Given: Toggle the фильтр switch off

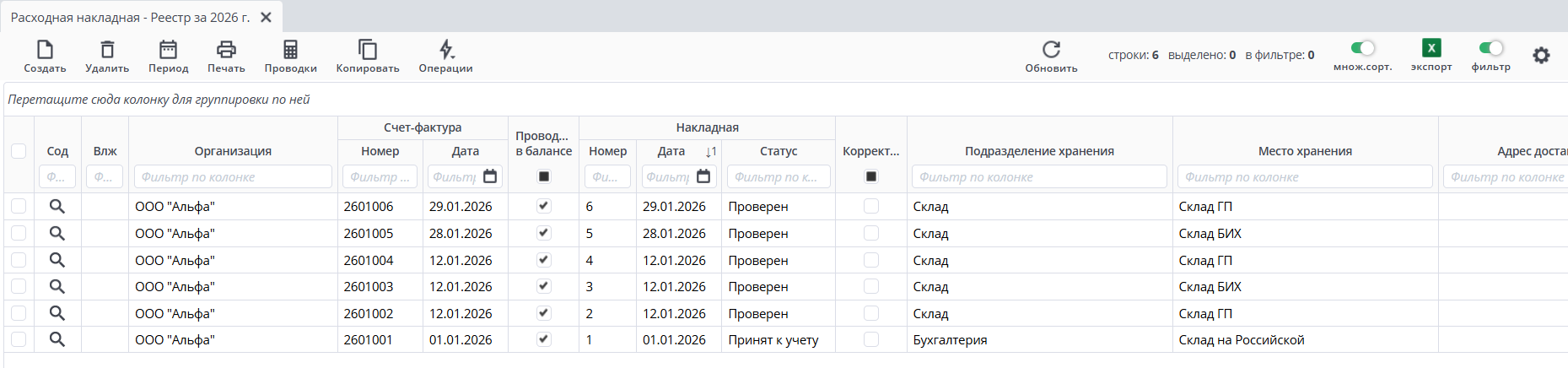Looking at the screenshot, I should (1490, 48).
